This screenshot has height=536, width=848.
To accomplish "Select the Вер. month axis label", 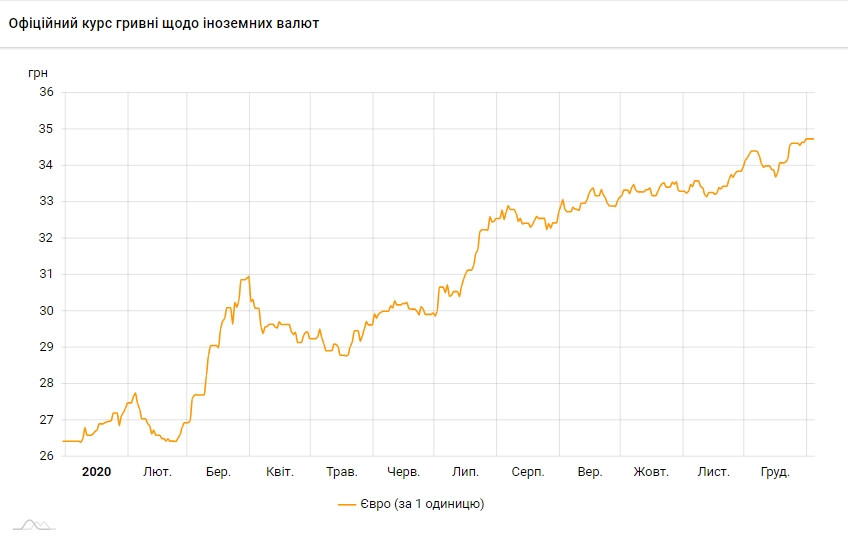I will click(x=589, y=472).
